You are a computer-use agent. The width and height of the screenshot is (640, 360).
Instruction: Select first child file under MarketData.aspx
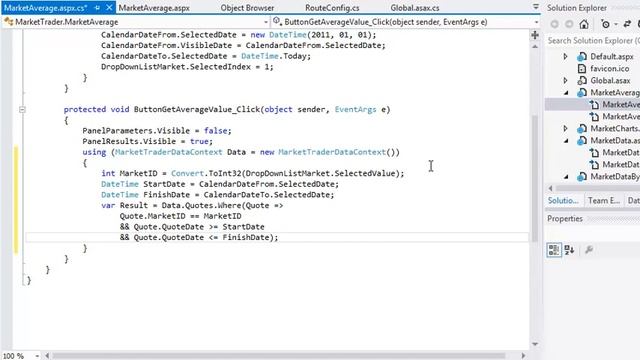[x=621, y=153]
